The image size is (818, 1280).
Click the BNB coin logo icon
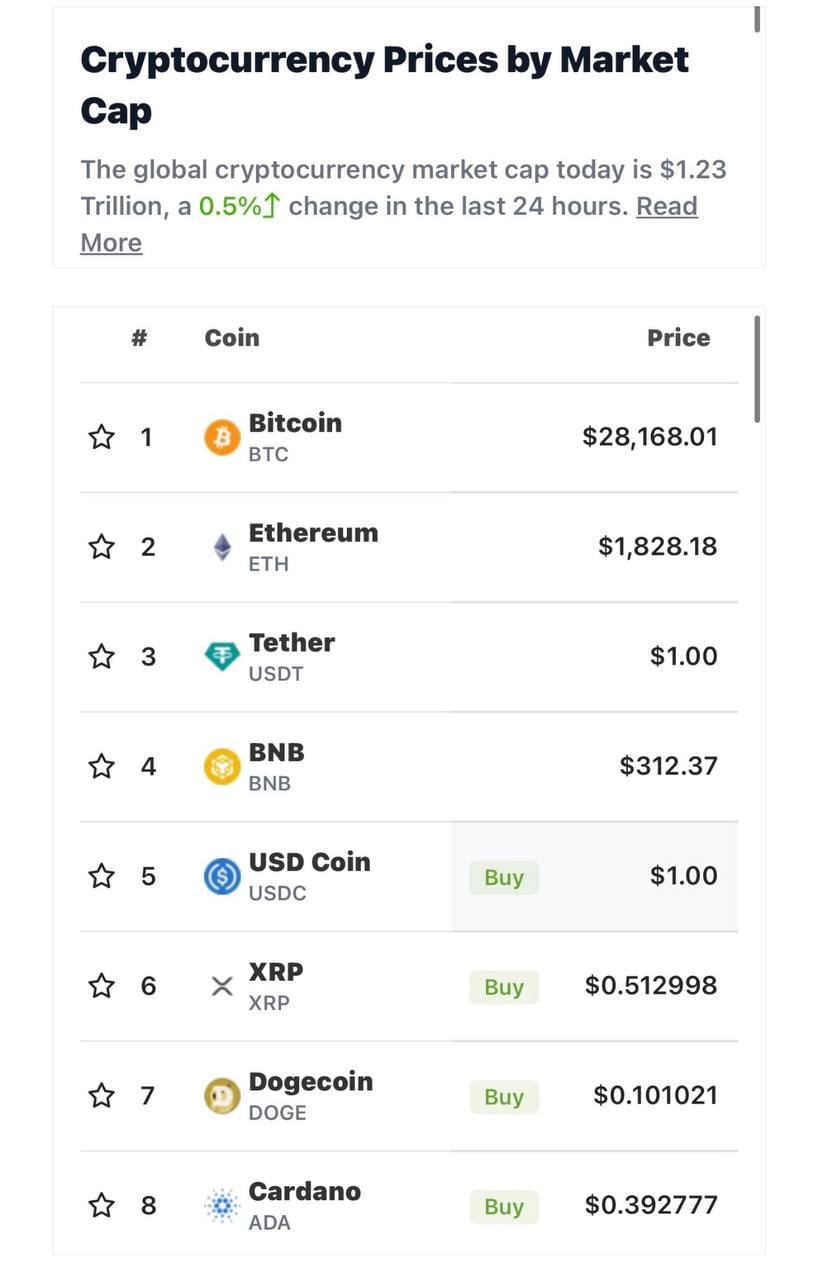point(222,767)
